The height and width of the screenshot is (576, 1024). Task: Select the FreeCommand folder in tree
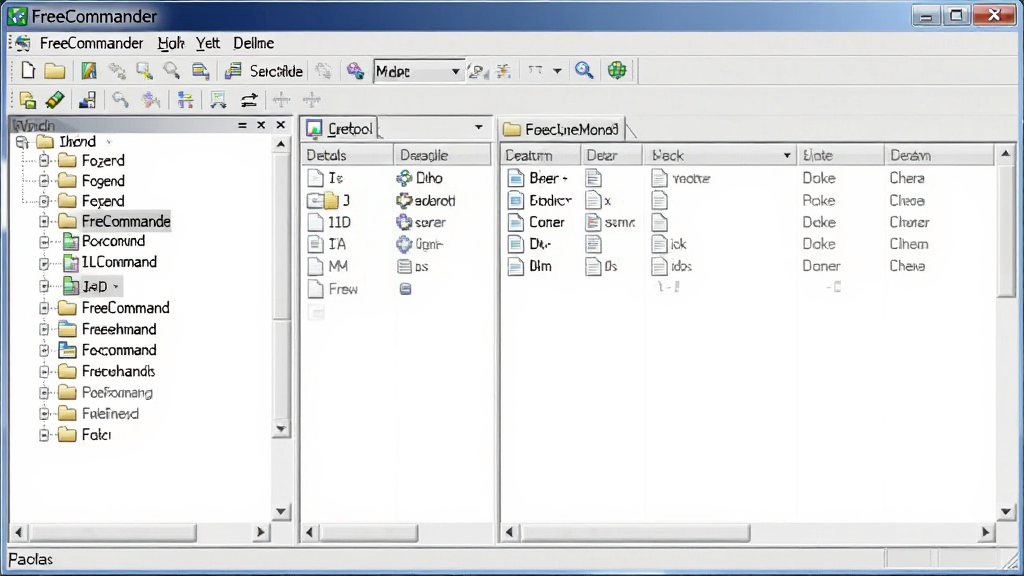125,308
